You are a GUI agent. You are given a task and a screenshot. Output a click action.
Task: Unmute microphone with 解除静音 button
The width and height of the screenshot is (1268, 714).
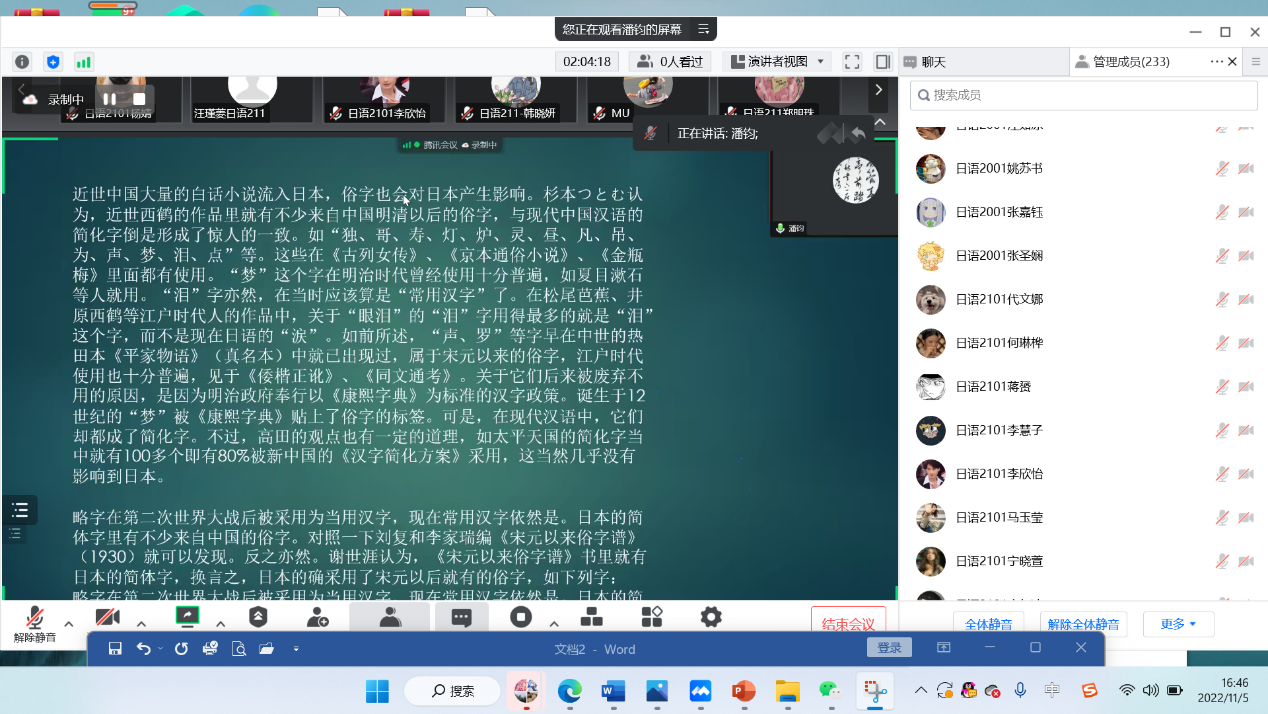click(35, 623)
